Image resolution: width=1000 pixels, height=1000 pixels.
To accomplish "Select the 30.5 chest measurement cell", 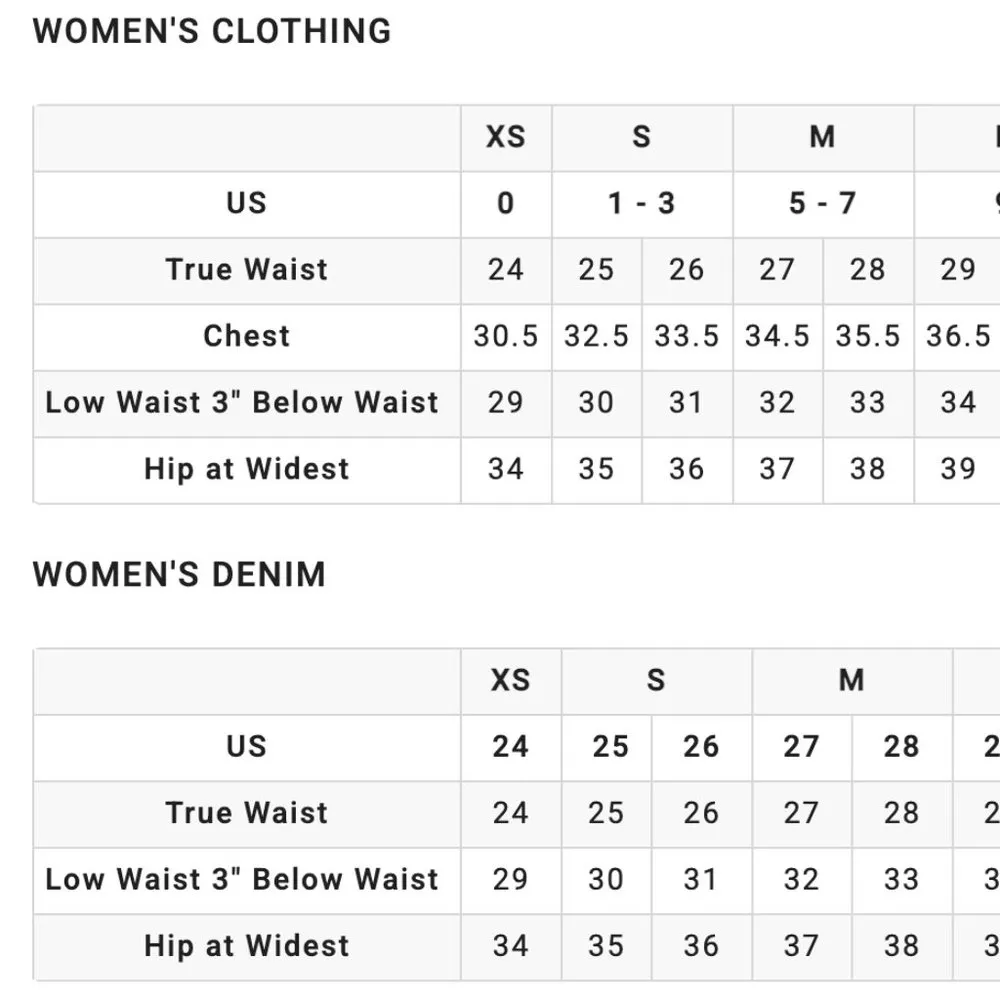I will [505, 336].
